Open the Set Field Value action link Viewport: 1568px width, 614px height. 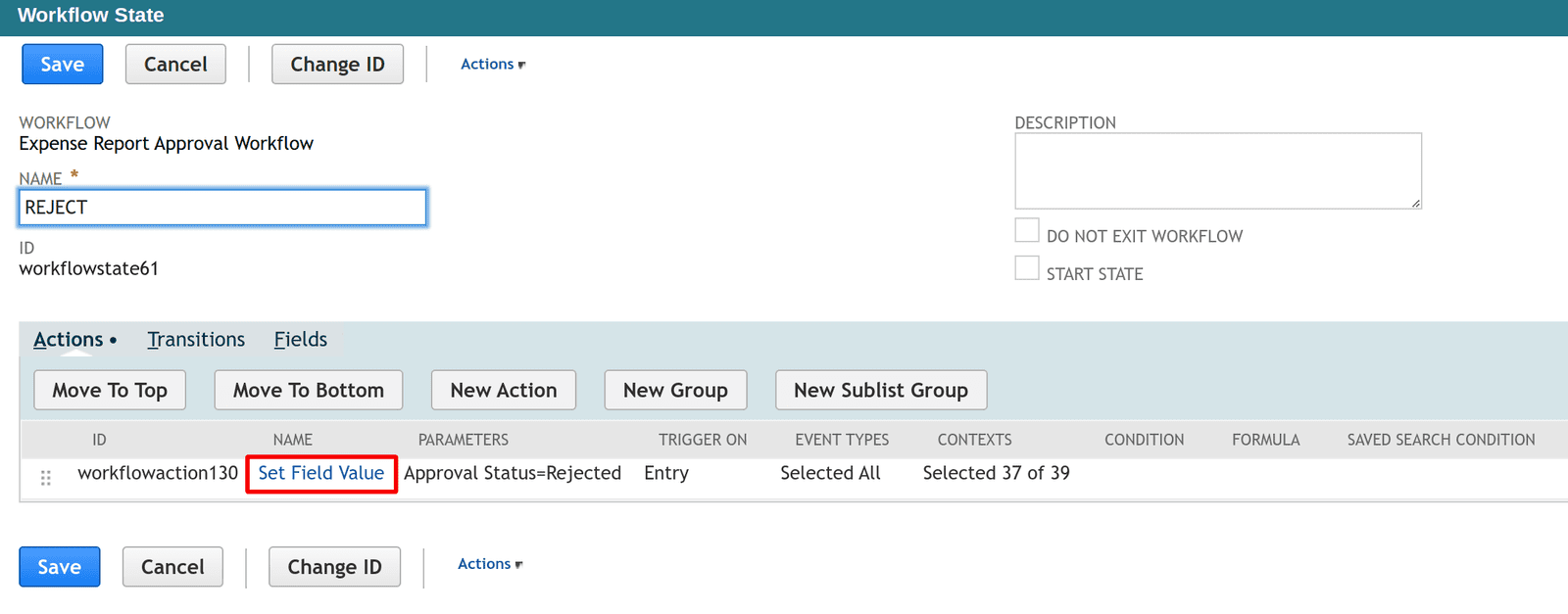click(321, 473)
